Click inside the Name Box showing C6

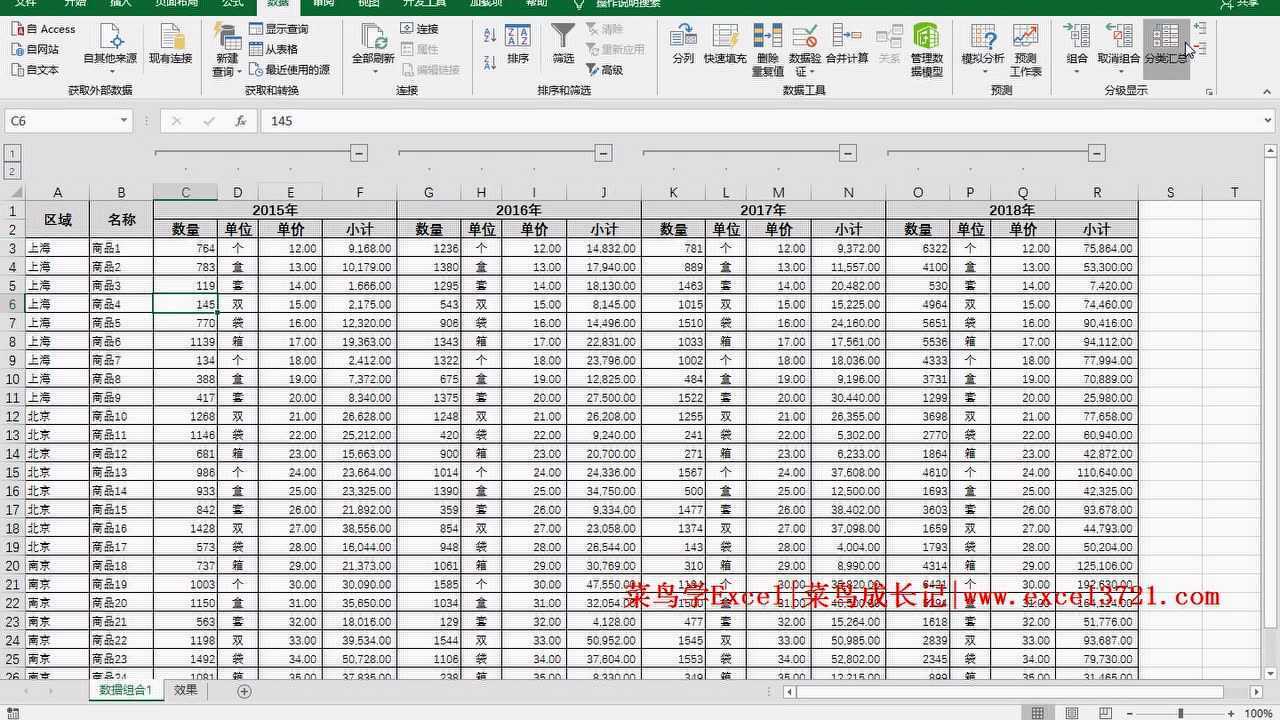(60, 121)
